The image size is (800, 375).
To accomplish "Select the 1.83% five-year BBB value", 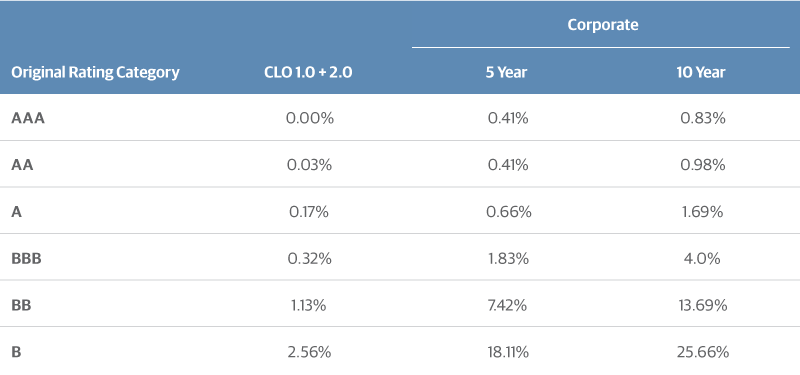I will [508, 258].
